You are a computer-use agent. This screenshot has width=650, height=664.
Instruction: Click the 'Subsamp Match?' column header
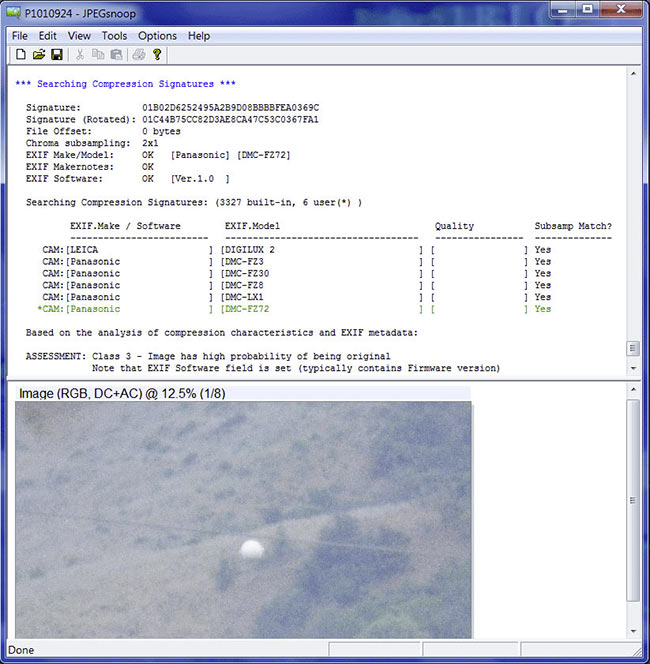pyautogui.click(x=573, y=226)
